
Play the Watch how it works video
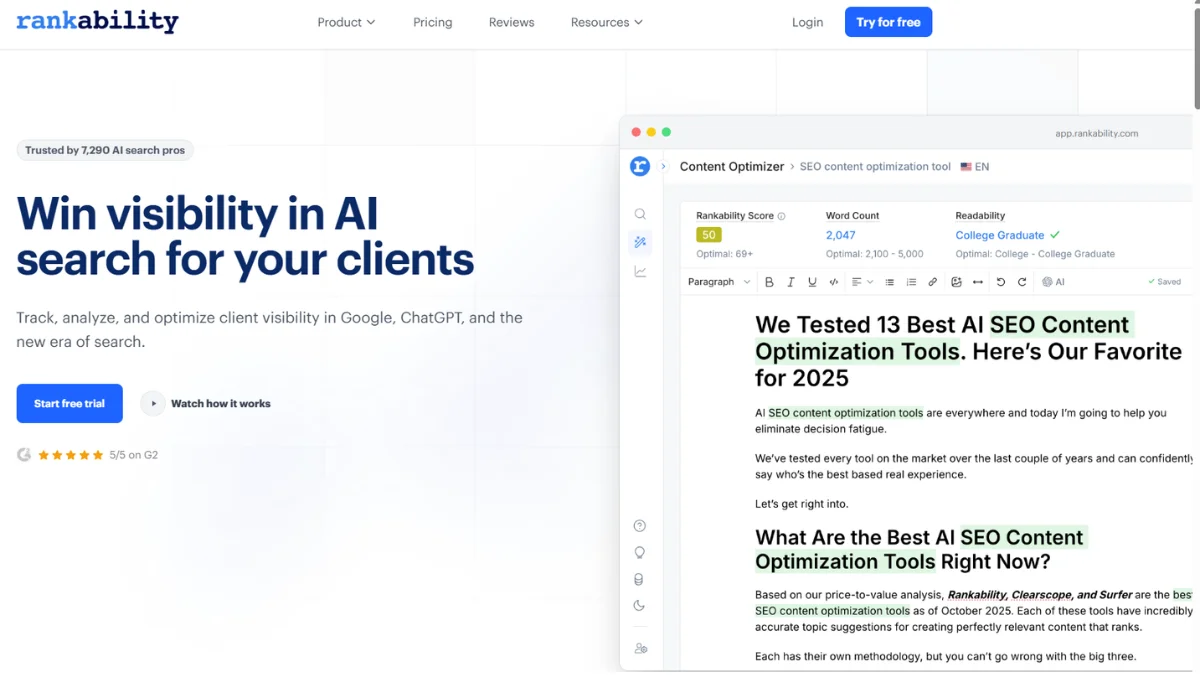click(207, 404)
